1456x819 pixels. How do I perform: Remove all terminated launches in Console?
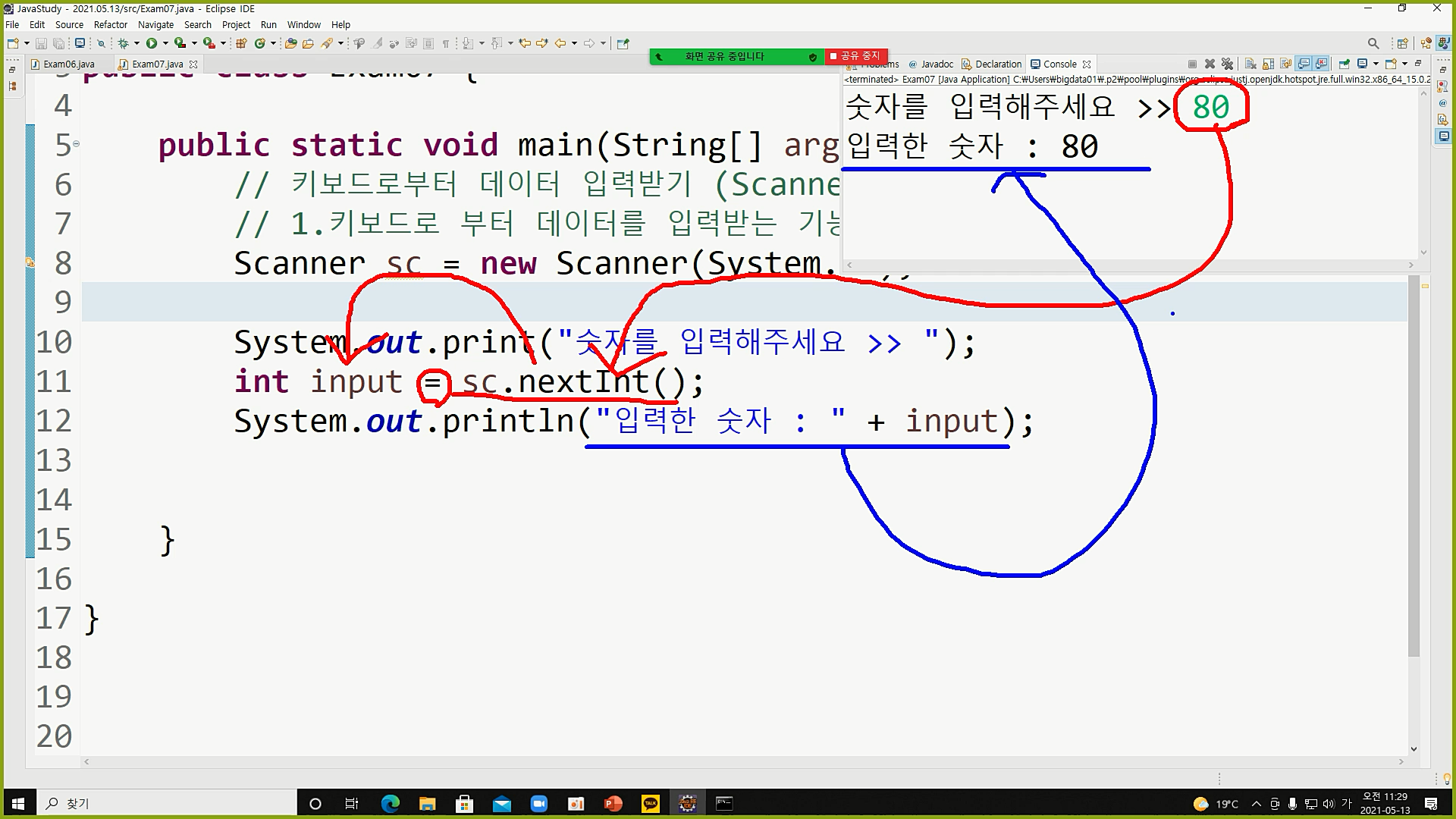coord(1227,64)
